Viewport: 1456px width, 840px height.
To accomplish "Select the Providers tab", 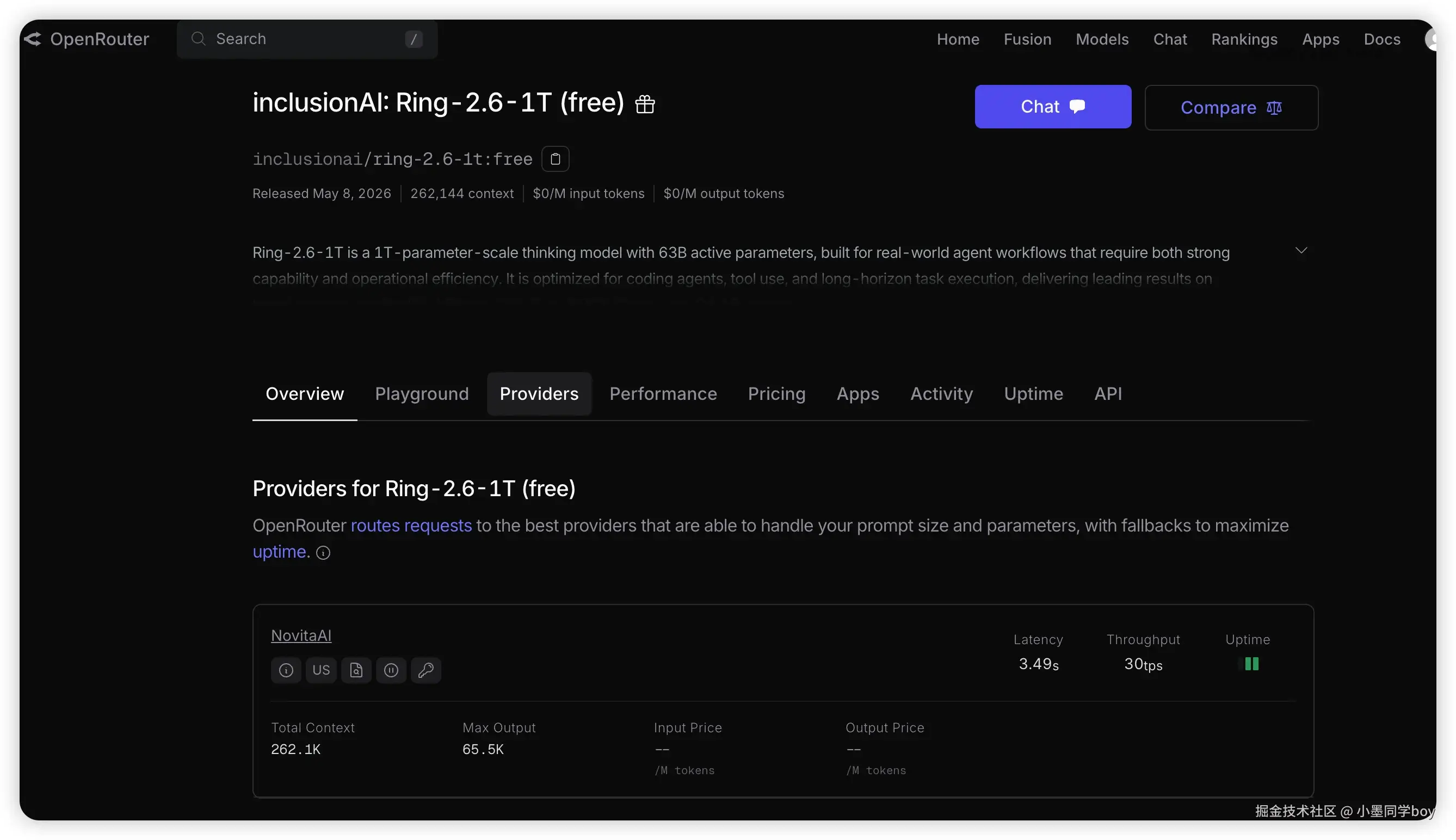I will (539, 394).
